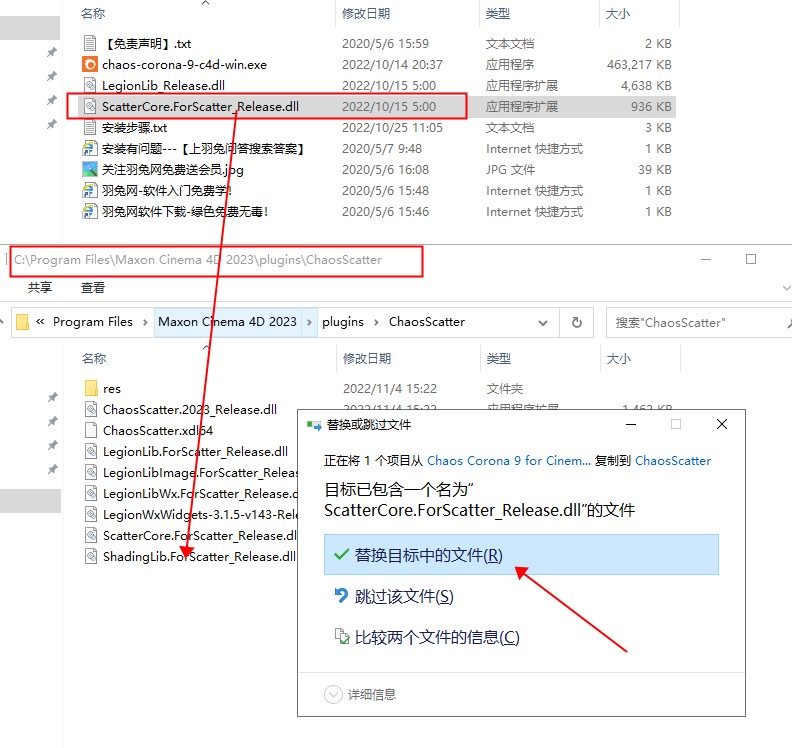Image resolution: width=792 pixels, height=748 pixels.
Task: Click Program Files breadcrumb segment
Action: point(93,322)
